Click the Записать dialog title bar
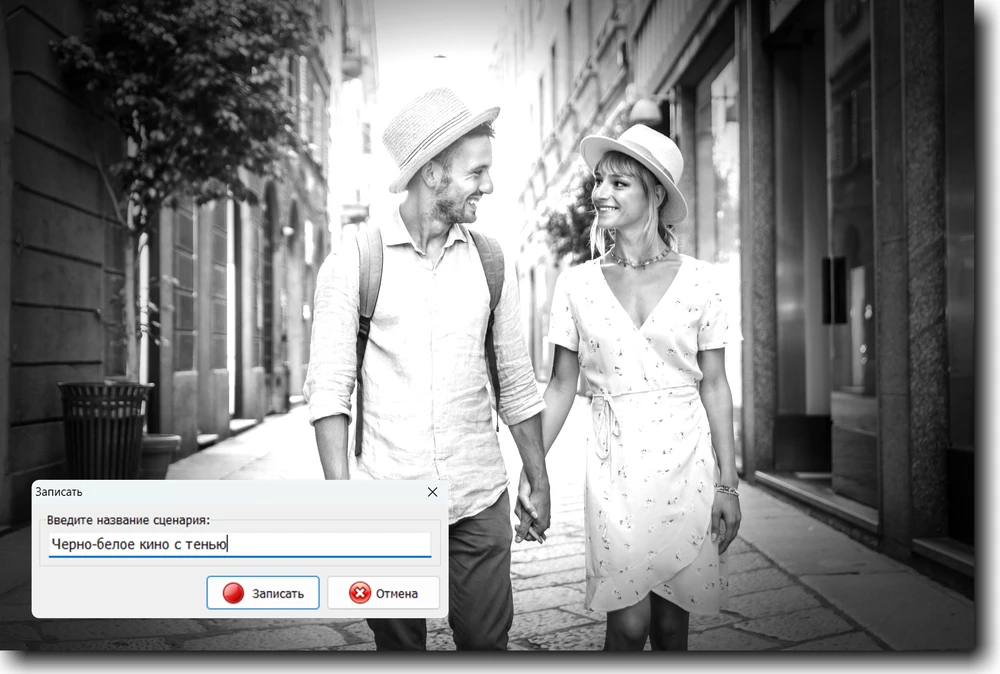 200,492
